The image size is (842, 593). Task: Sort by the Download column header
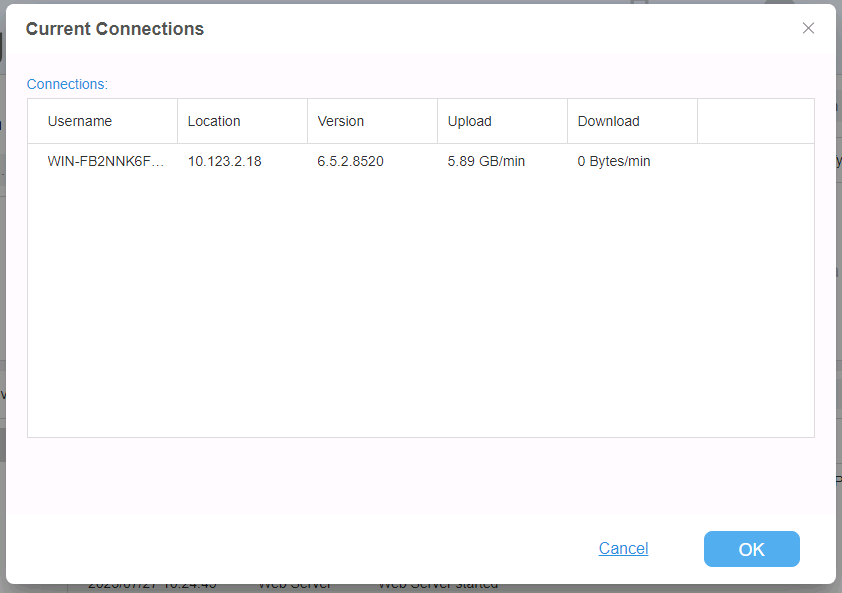(x=608, y=121)
